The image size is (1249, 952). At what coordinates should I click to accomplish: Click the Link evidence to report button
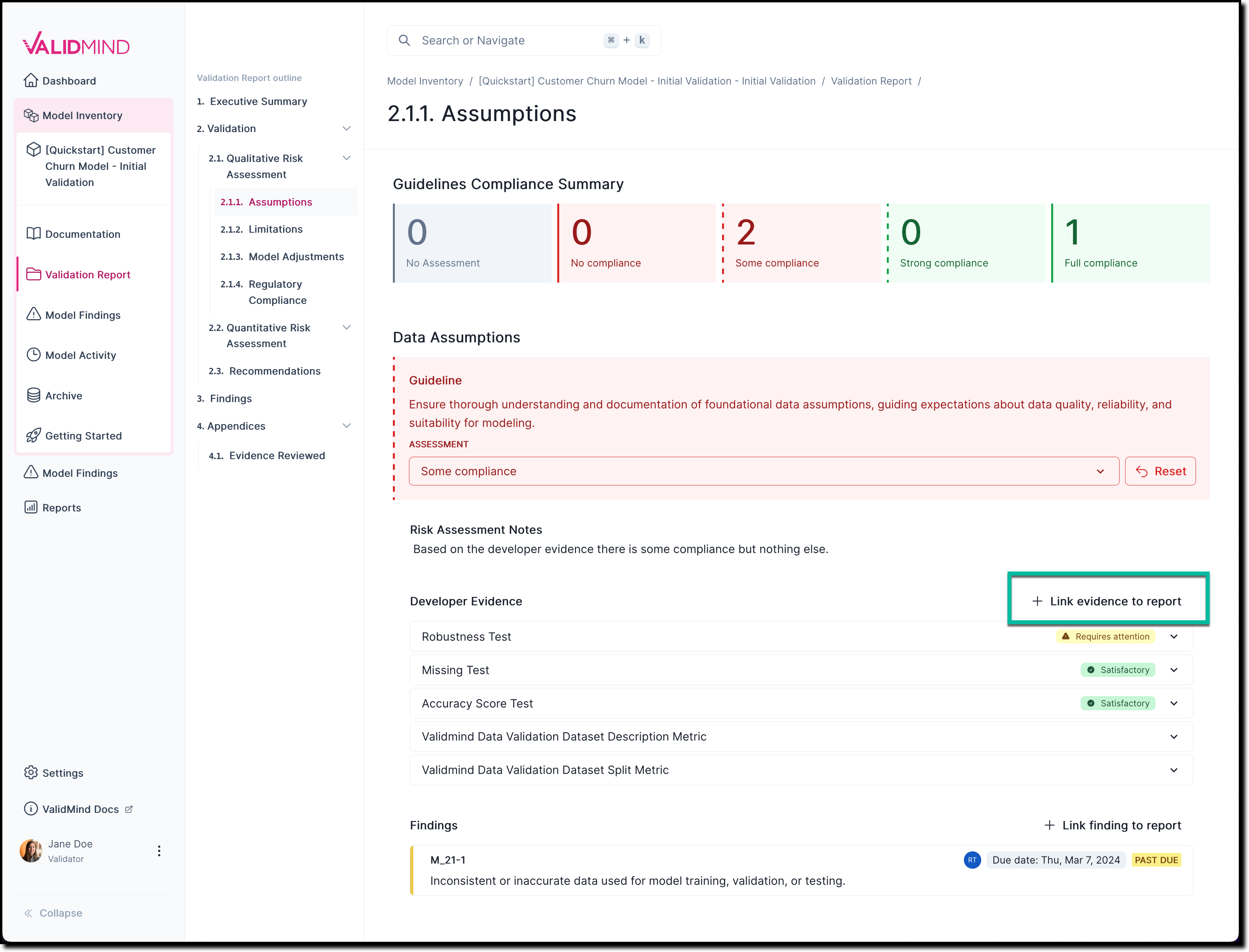[x=1108, y=601]
